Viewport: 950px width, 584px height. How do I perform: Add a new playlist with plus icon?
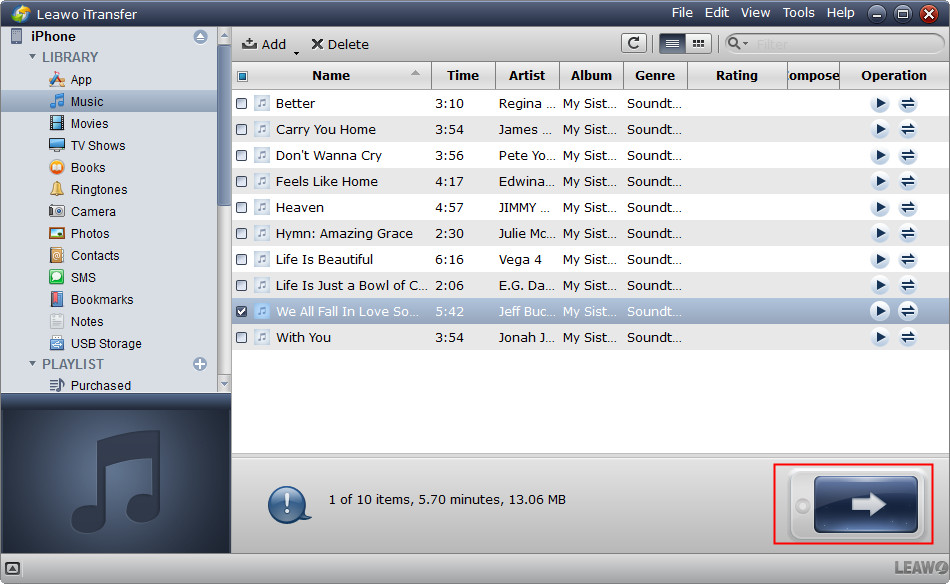tap(200, 364)
